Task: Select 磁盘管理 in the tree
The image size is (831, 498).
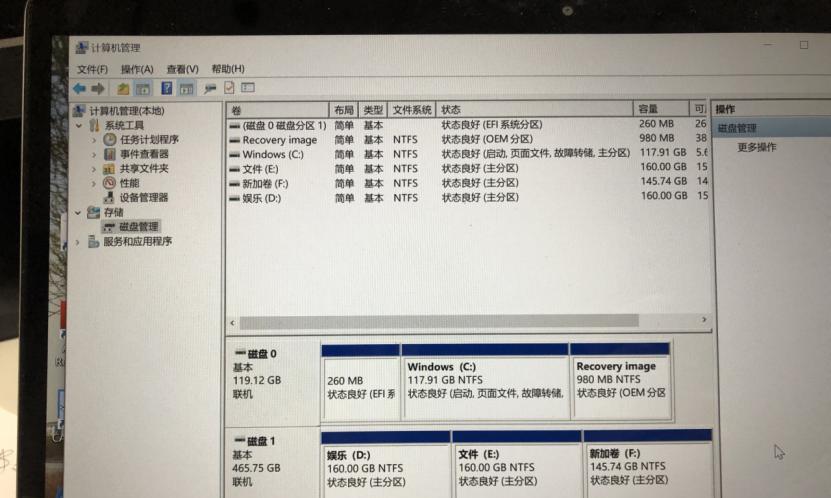Action: coord(139,227)
